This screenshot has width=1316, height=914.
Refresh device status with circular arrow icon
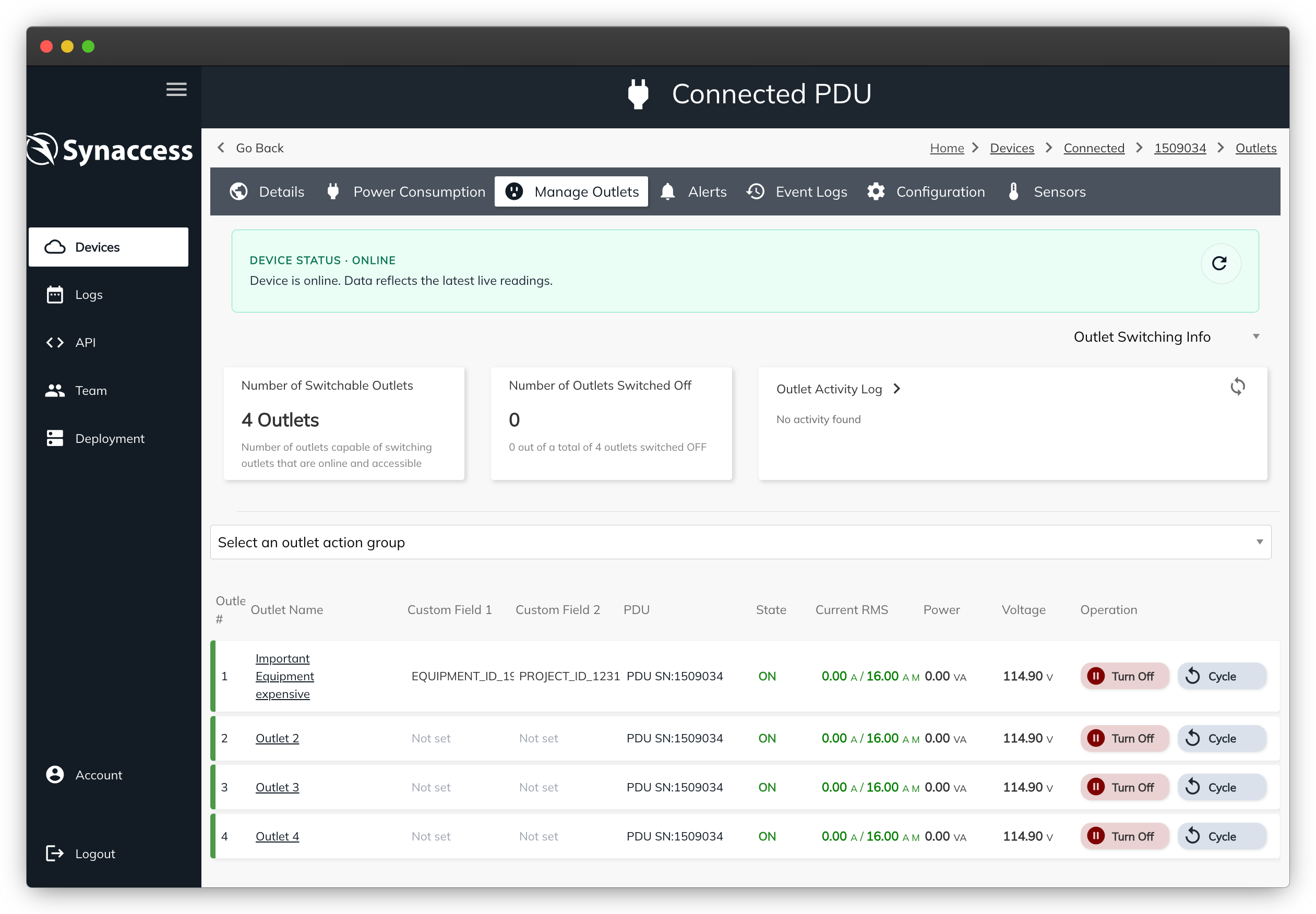1220,263
